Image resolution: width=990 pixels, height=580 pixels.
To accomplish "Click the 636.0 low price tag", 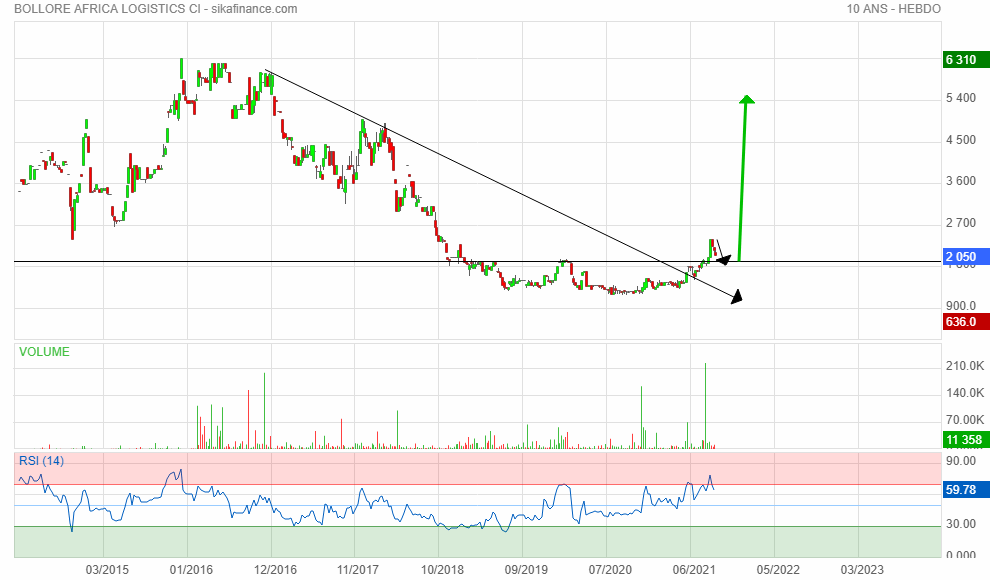I will tap(966, 322).
